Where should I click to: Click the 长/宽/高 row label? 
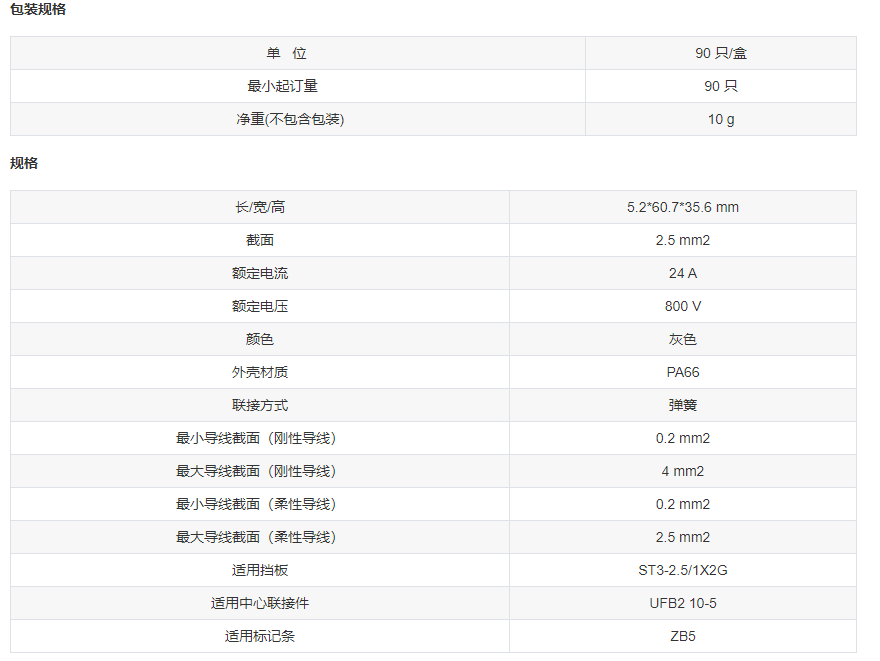coord(260,207)
